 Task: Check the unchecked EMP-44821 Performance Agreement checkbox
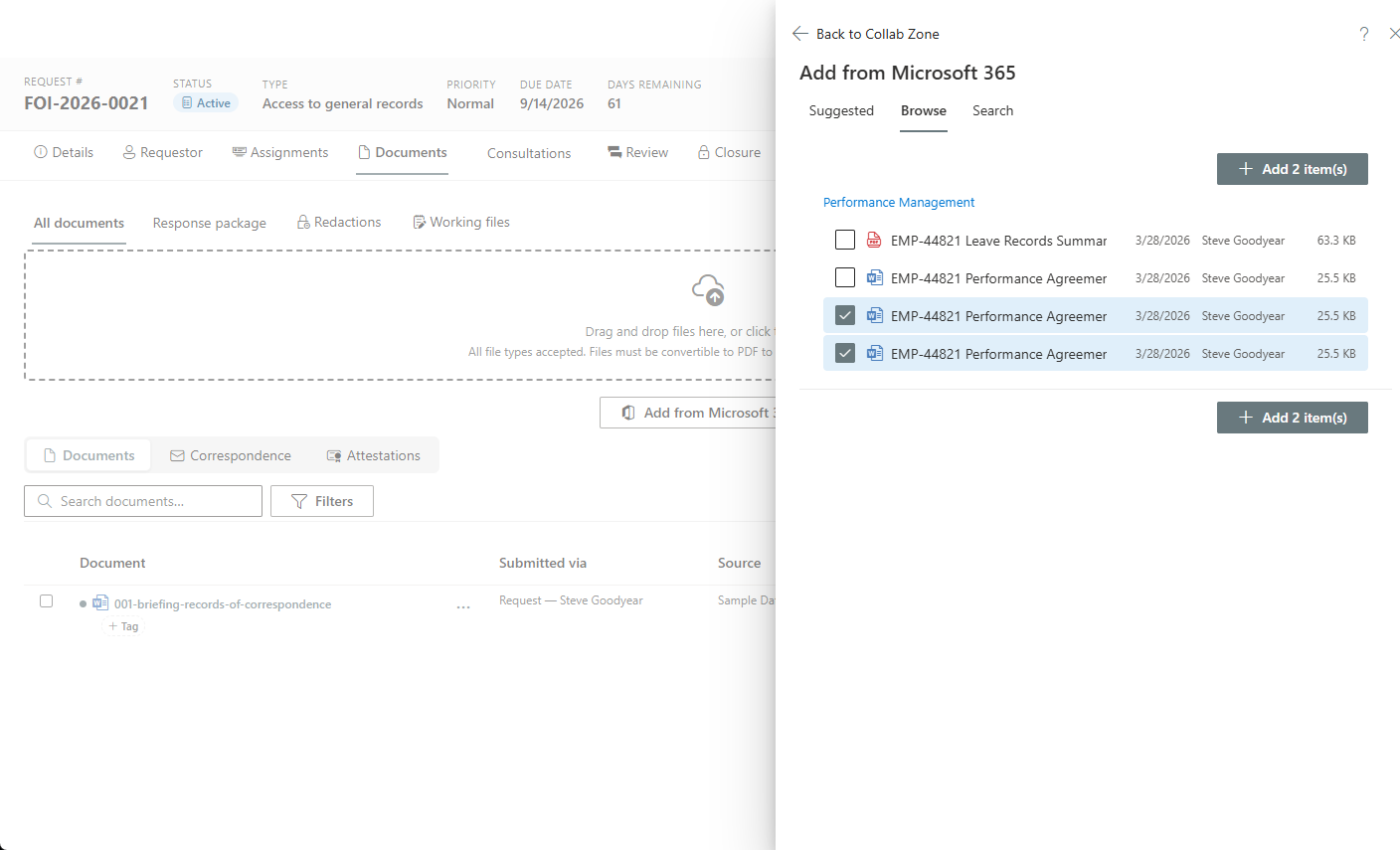click(845, 278)
